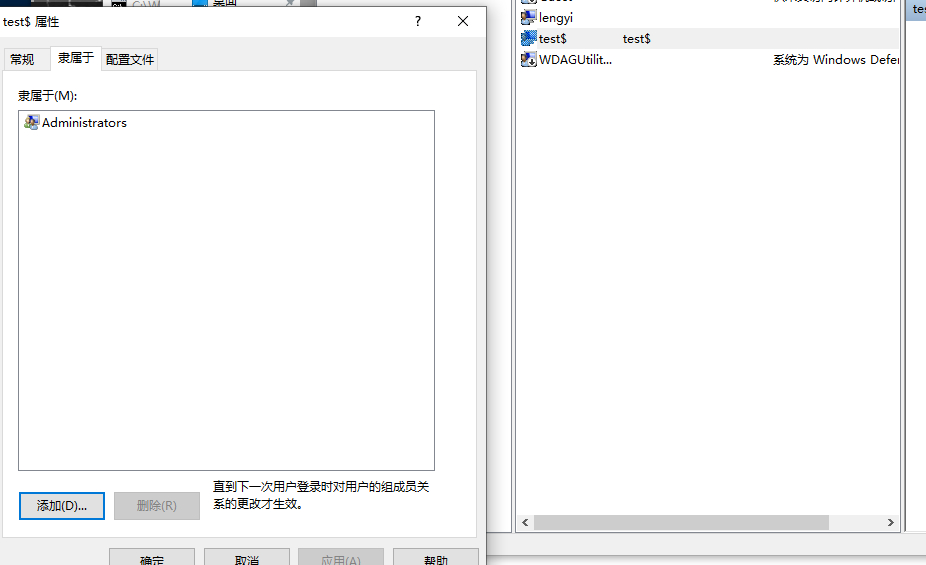926x565 pixels.
Task: Confirm with the 确定 button
Action: (x=152, y=557)
